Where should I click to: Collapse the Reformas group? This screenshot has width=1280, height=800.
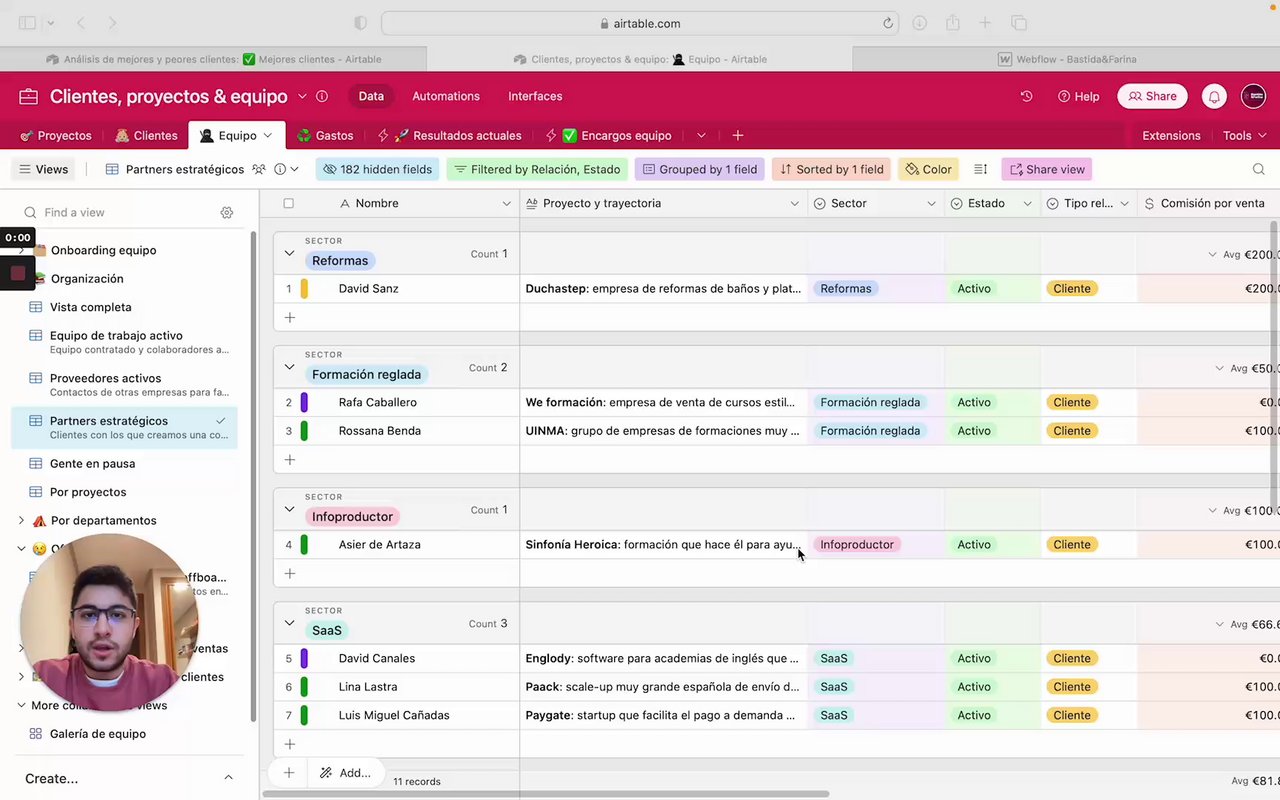pyautogui.click(x=289, y=254)
